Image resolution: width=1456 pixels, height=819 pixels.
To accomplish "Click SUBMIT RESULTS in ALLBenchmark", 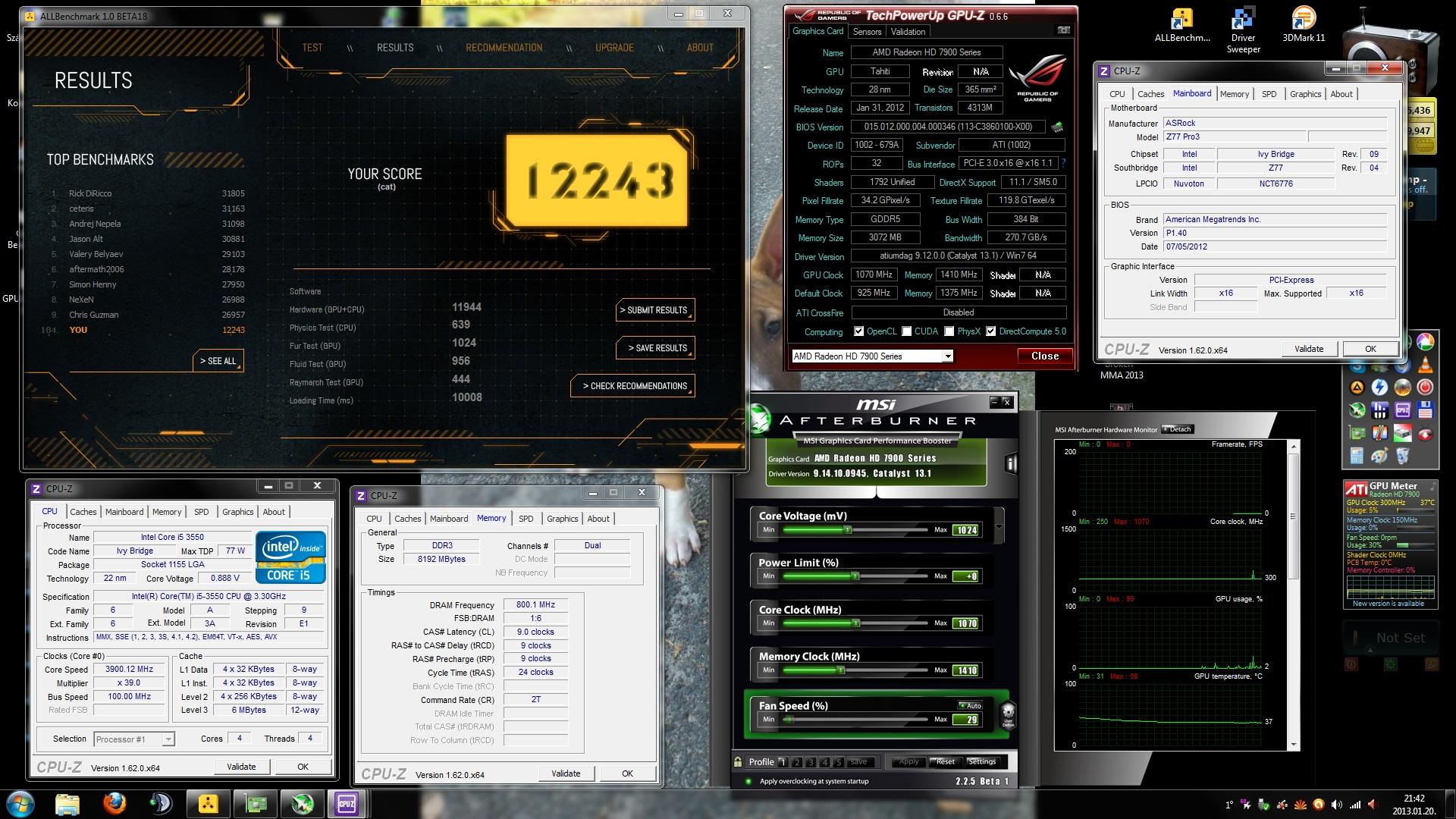I will [655, 310].
